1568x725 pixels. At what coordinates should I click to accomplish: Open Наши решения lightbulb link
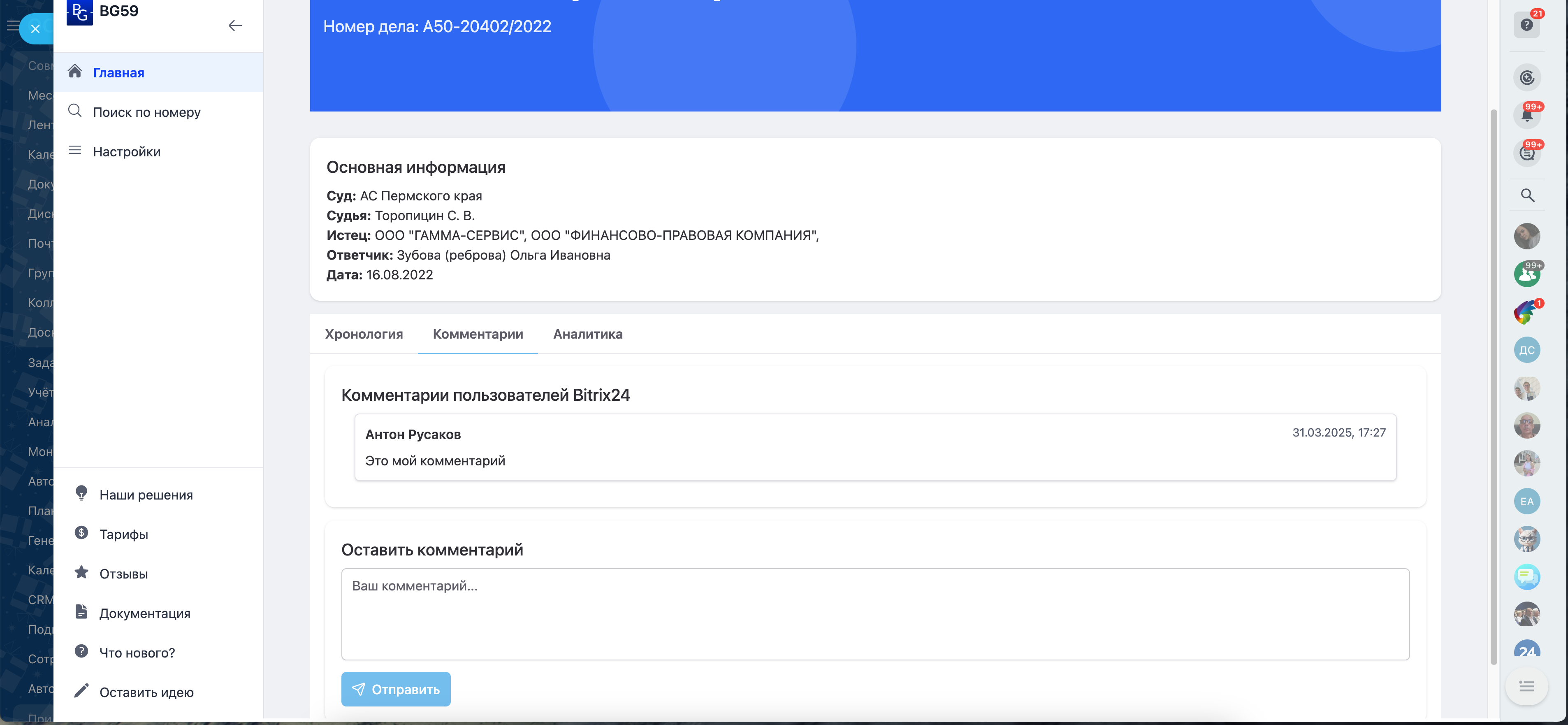point(81,494)
